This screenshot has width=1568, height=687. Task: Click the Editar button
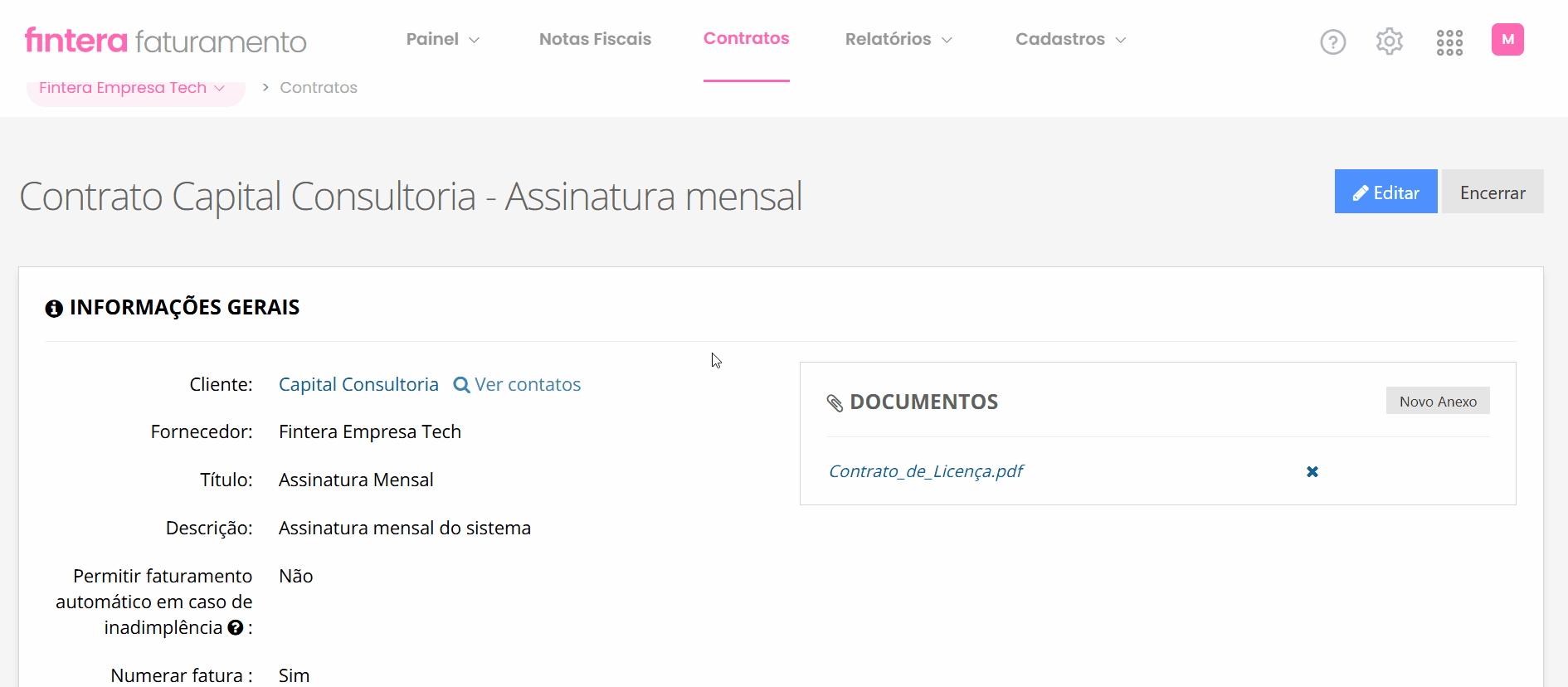click(1385, 192)
